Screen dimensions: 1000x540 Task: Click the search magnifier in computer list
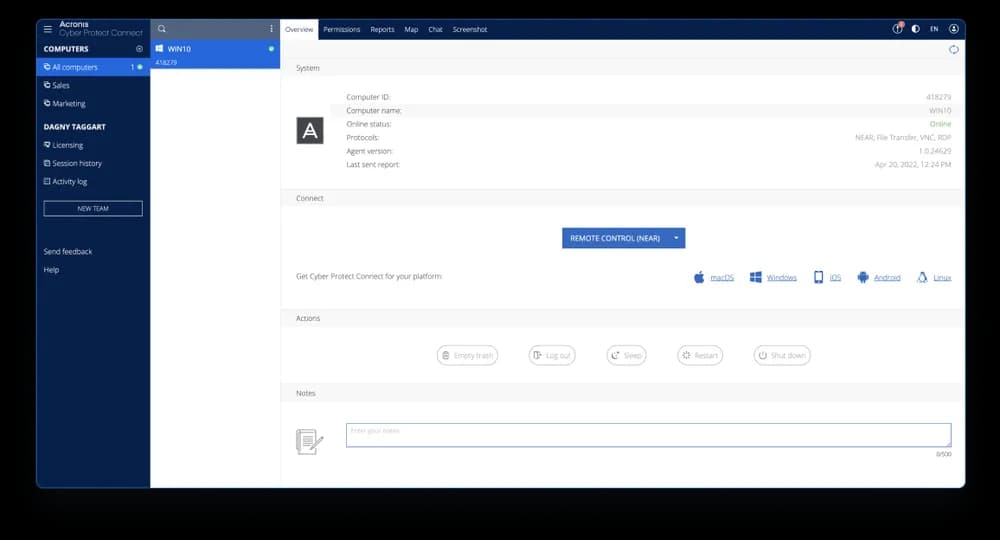tap(162, 29)
